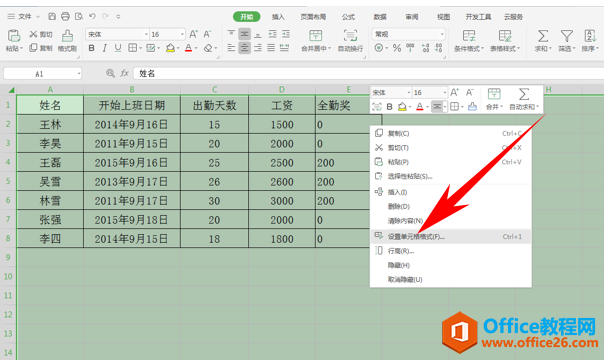605x360 pixels.
Task: Open the number format dropdown (常规)
Action: point(442,34)
